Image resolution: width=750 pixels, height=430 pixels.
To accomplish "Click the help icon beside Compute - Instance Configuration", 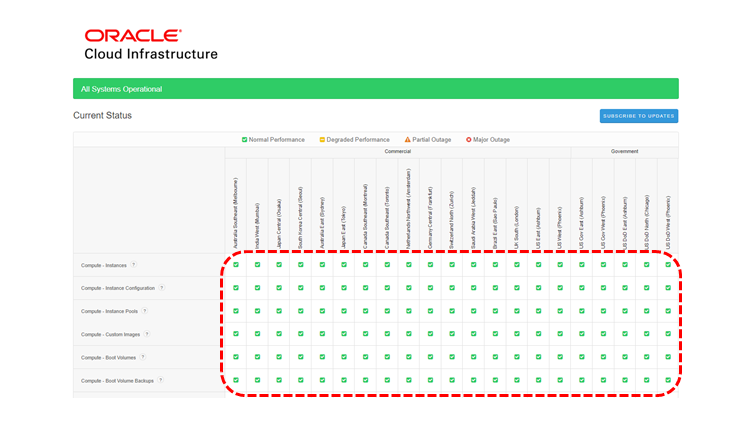I will (161, 288).
